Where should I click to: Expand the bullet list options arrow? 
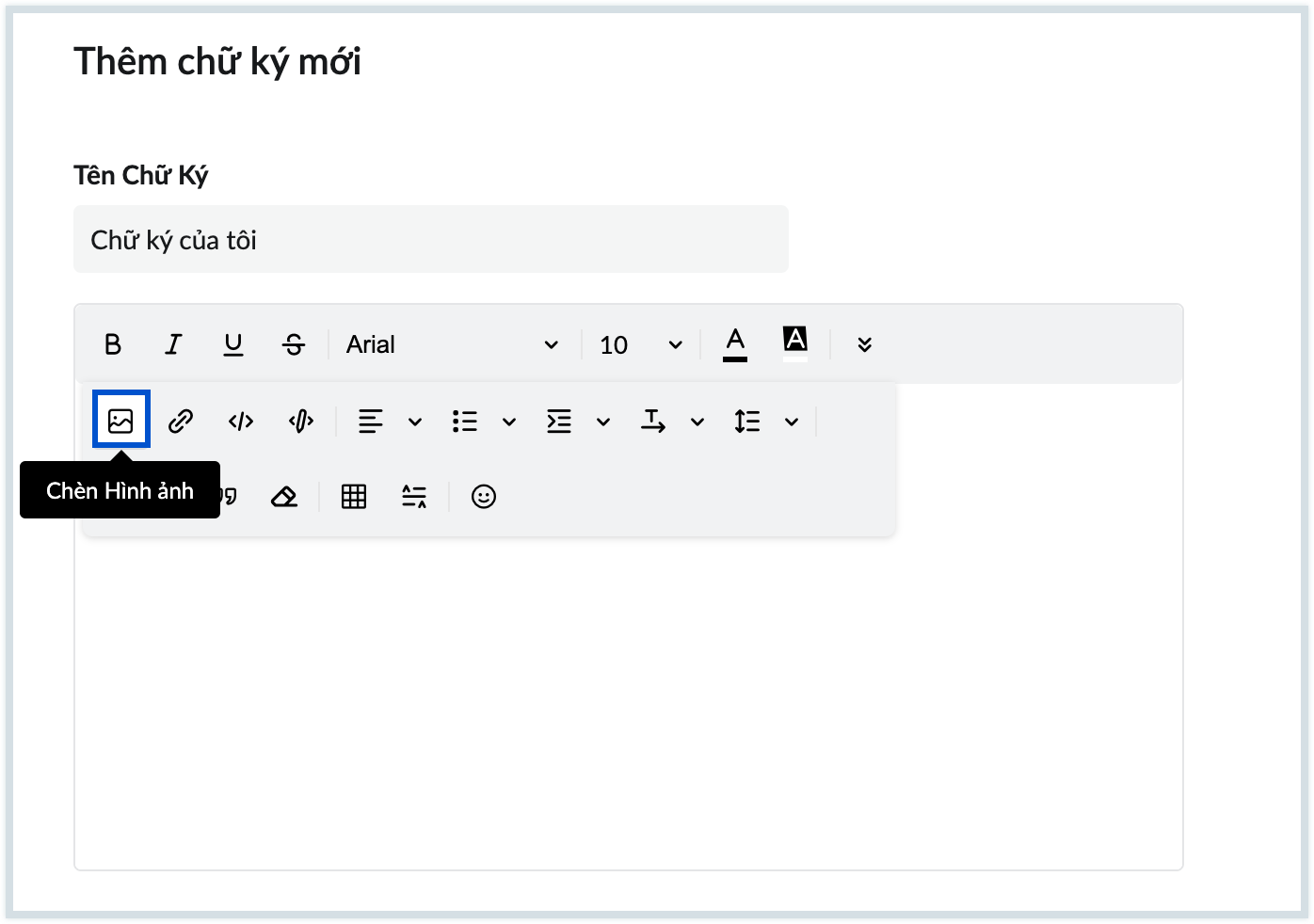(x=509, y=422)
